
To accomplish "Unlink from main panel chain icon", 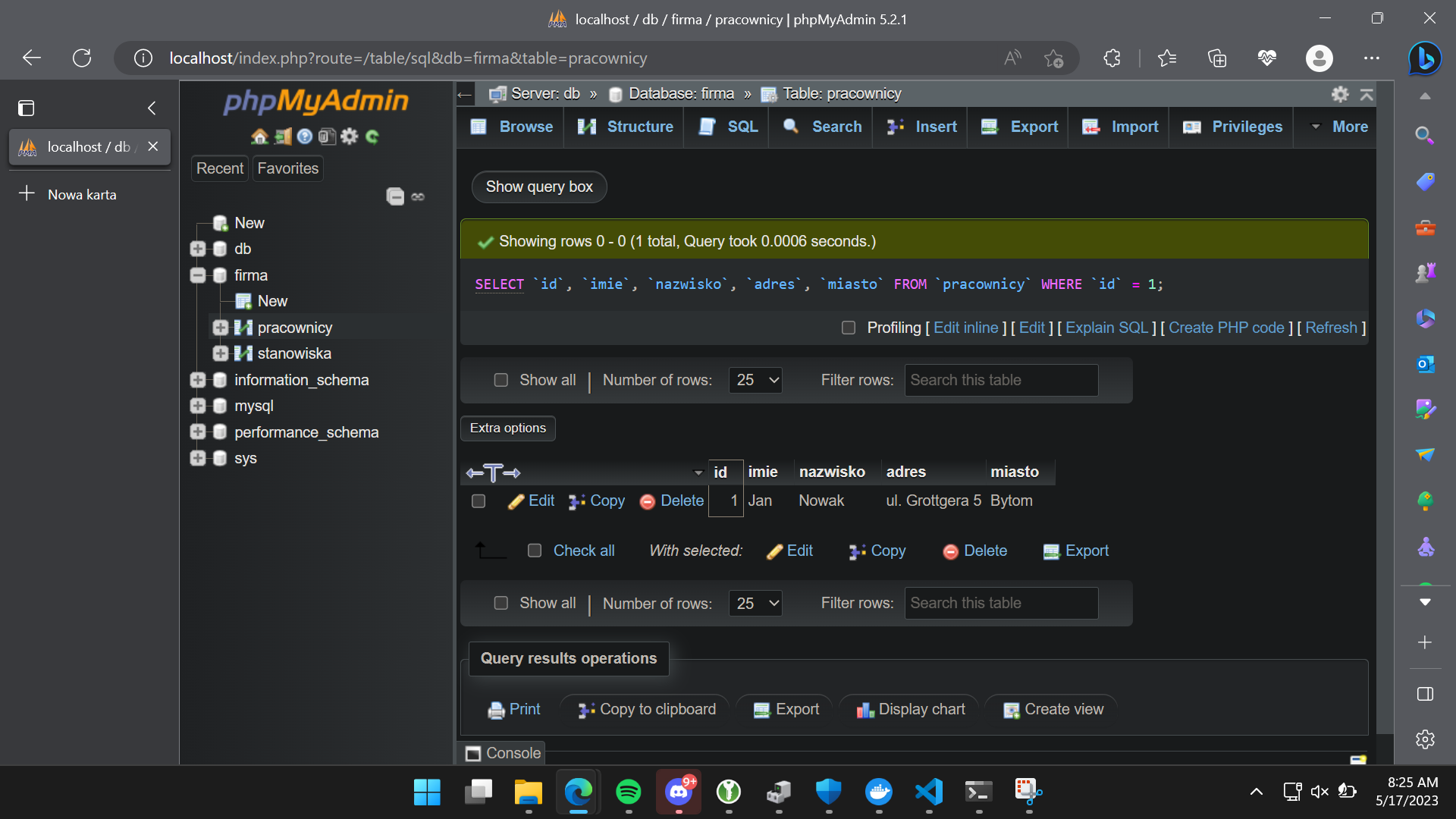I will pos(418,196).
